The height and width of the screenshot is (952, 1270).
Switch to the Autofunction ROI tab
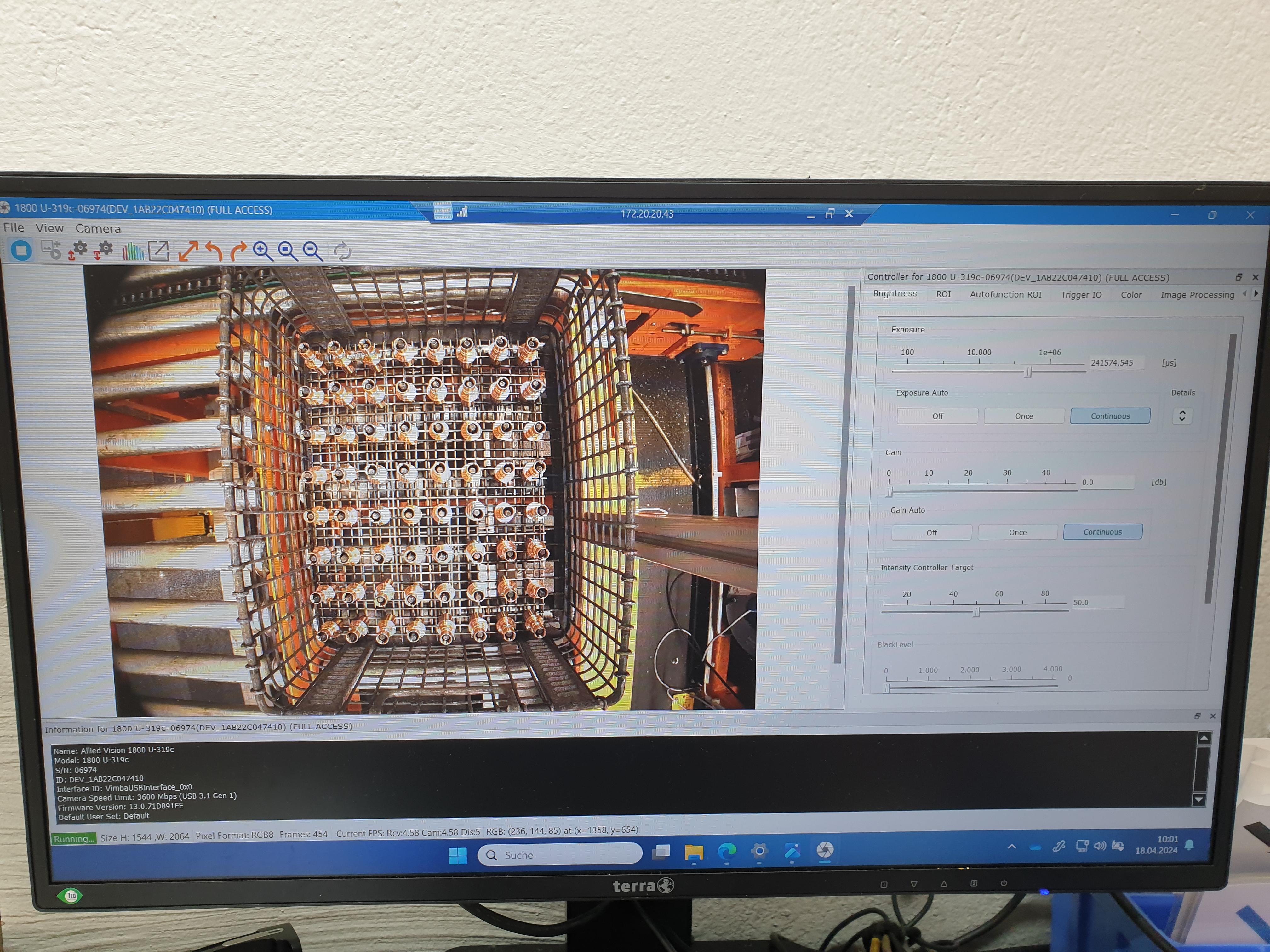[1005, 294]
